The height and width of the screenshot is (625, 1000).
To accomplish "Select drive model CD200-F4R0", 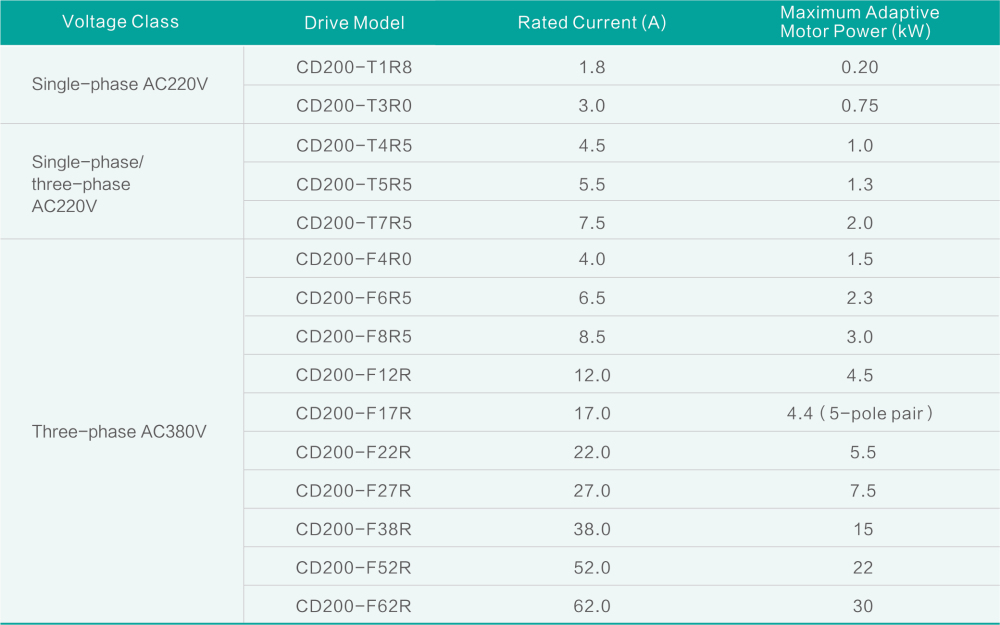I will coord(354,260).
